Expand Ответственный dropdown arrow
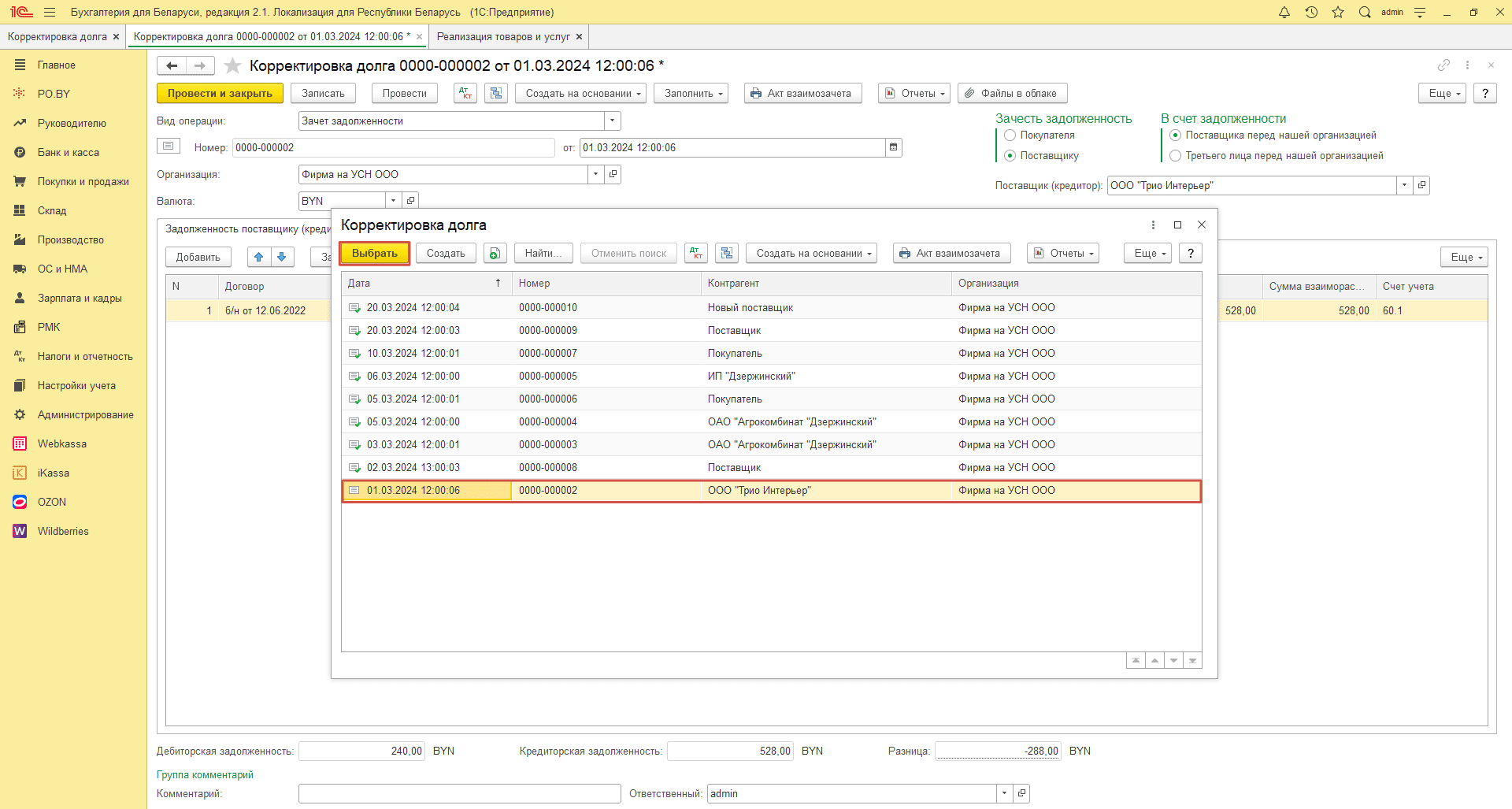Viewport: 1512px width, 809px height. (1005, 793)
